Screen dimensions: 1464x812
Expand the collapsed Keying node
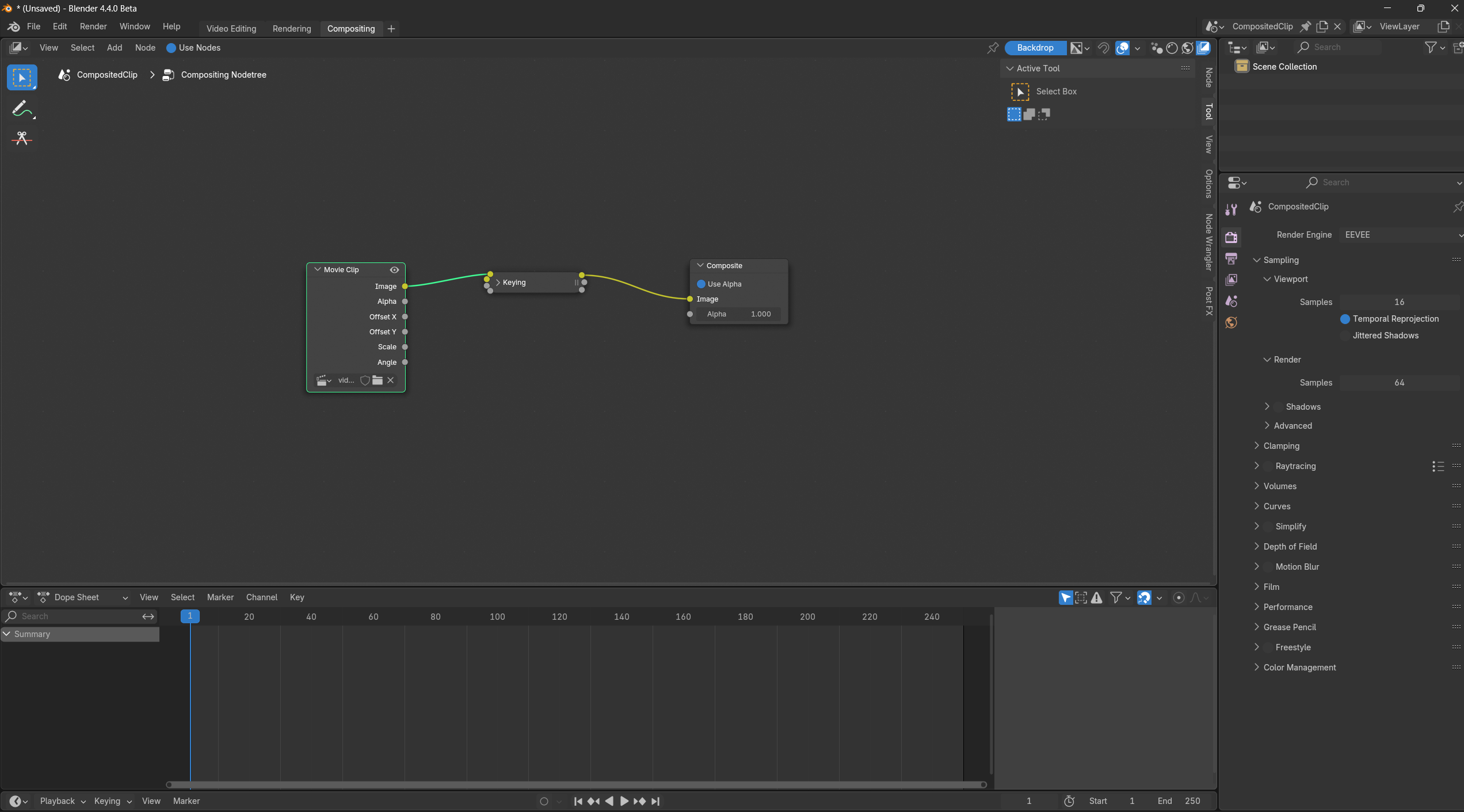coord(498,283)
